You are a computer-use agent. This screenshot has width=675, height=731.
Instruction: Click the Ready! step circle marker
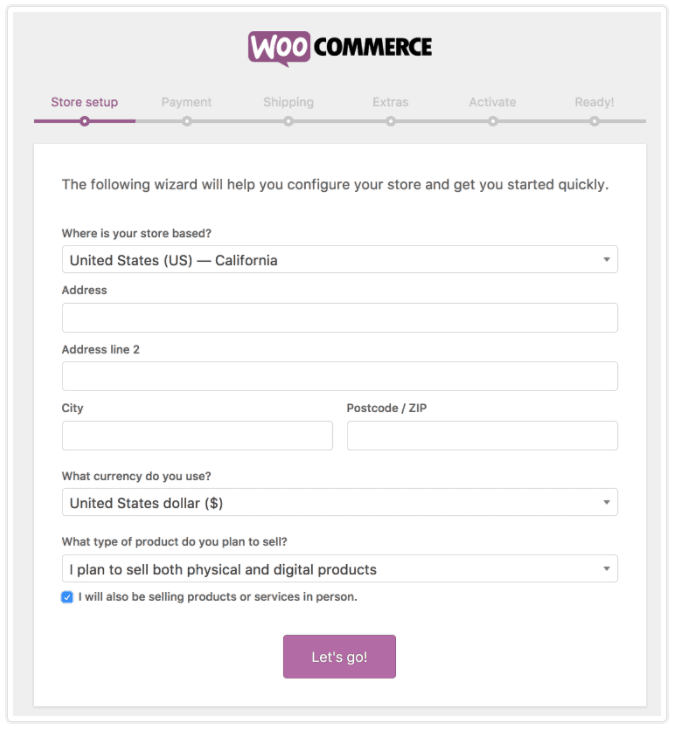594,122
